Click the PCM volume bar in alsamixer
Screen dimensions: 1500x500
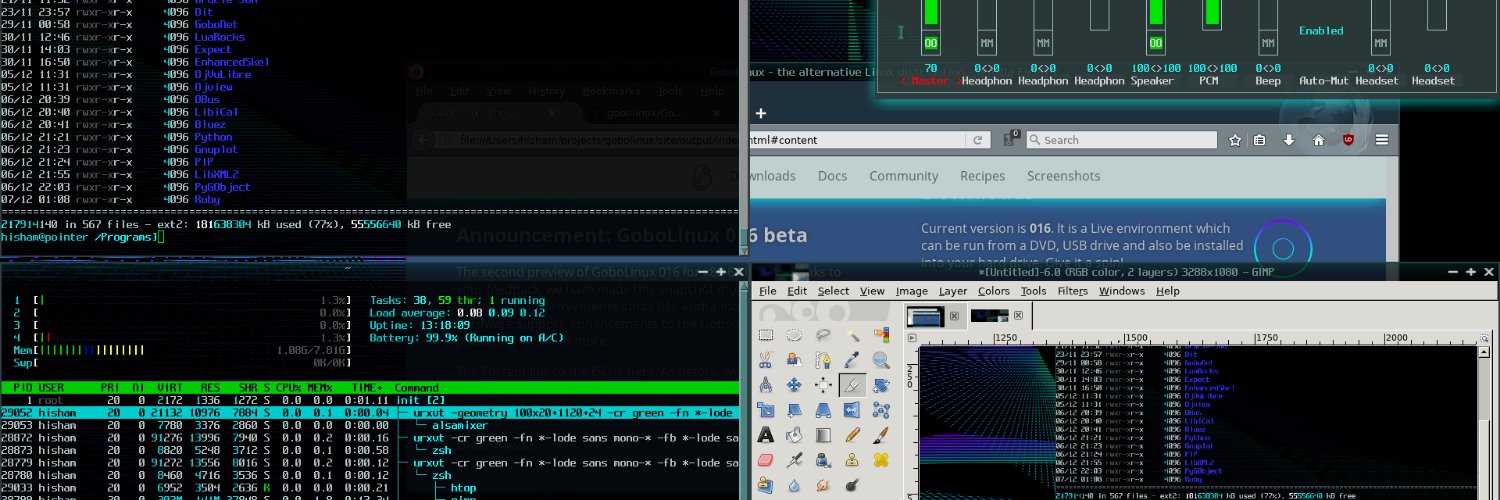[x=1211, y=12]
